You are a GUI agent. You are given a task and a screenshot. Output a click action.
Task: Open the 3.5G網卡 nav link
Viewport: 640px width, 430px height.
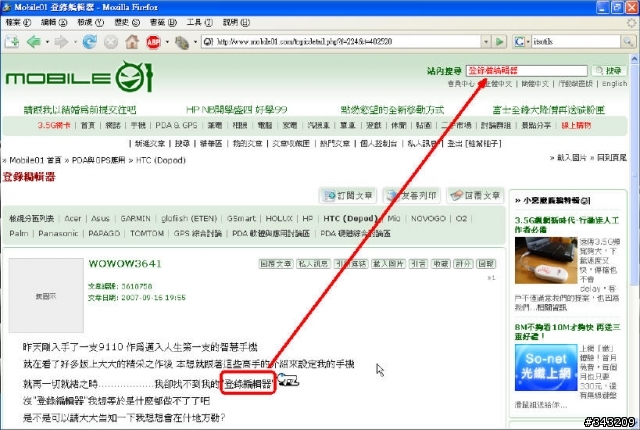(x=54, y=126)
